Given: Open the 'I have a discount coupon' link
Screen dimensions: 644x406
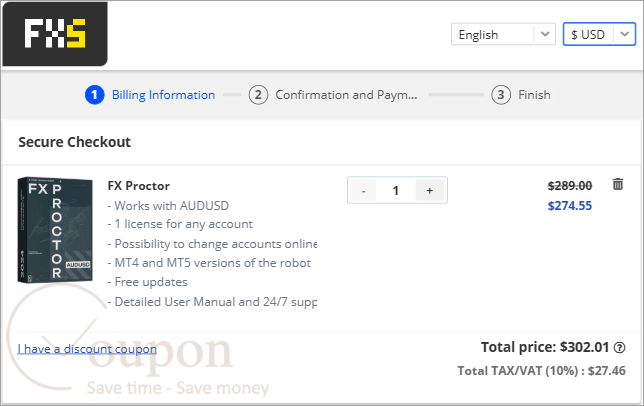Looking at the screenshot, I should coord(87,349).
